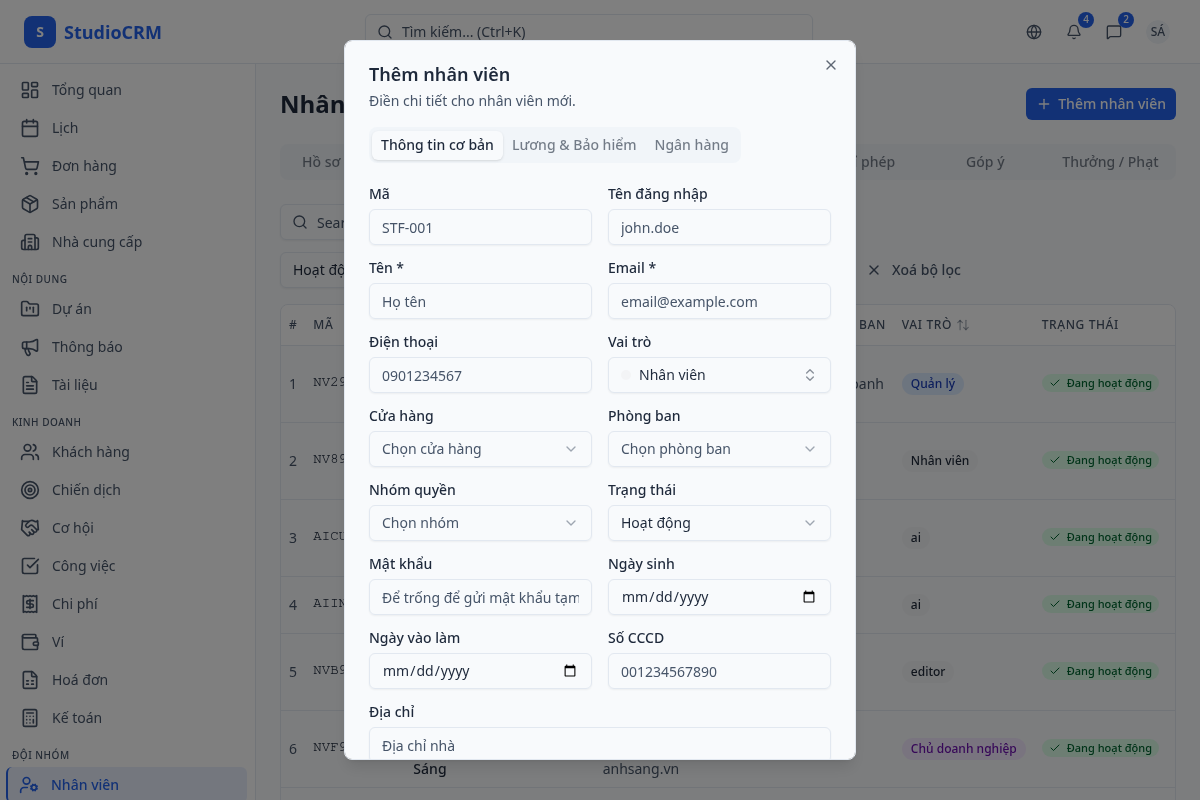Image resolution: width=1200 pixels, height=800 pixels.
Task: Open calendar picker for Ngày vào làm
Action: point(570,671)
